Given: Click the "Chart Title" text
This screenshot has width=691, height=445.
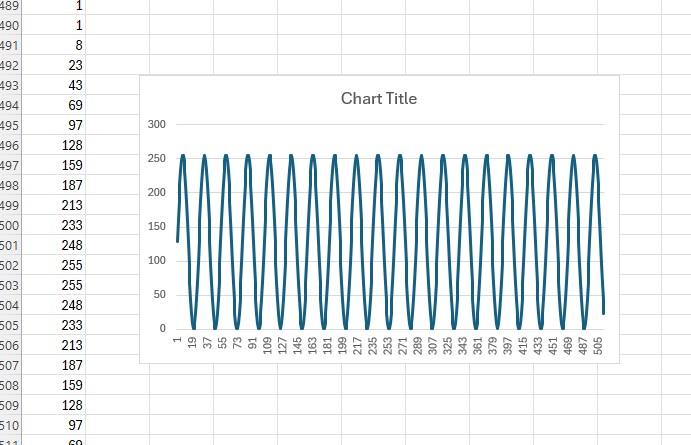Looking at the screenshot, I should click(378, 98).
